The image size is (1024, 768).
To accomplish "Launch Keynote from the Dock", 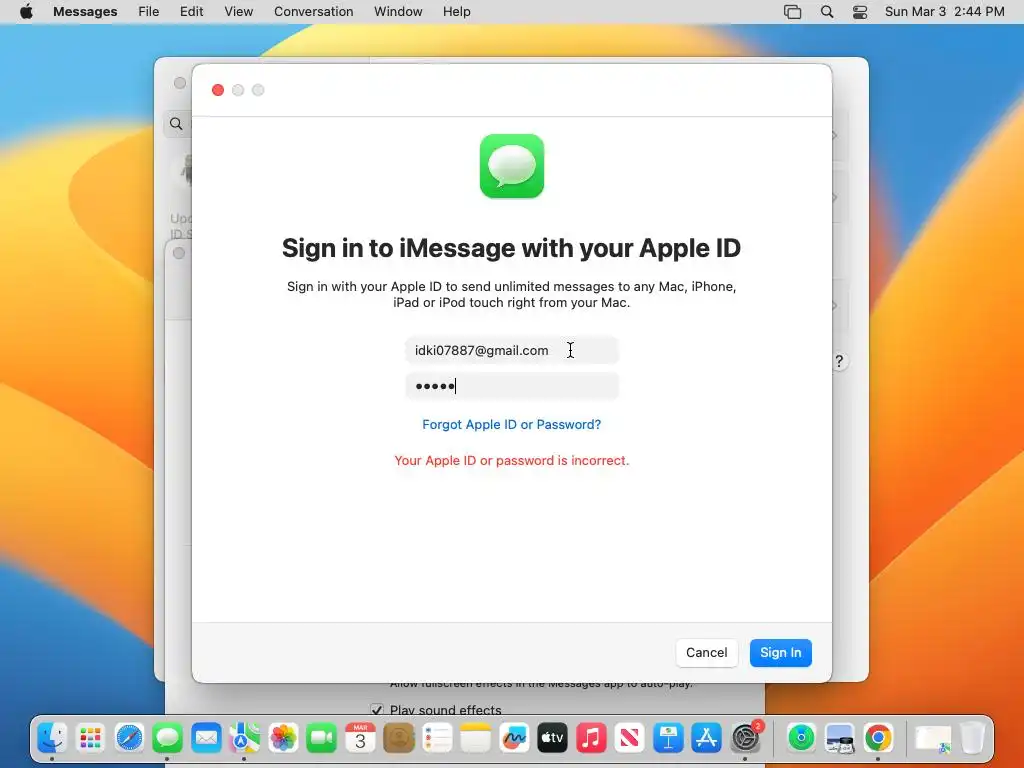I will pyautogui.click(x=668, y=738).
